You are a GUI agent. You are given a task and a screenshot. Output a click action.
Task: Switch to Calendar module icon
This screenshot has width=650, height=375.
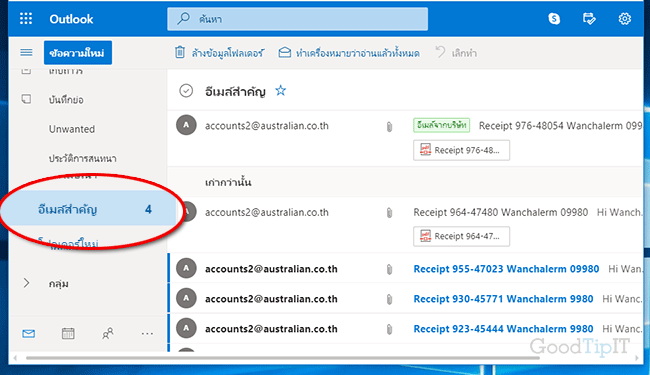(x=68, y=334)
